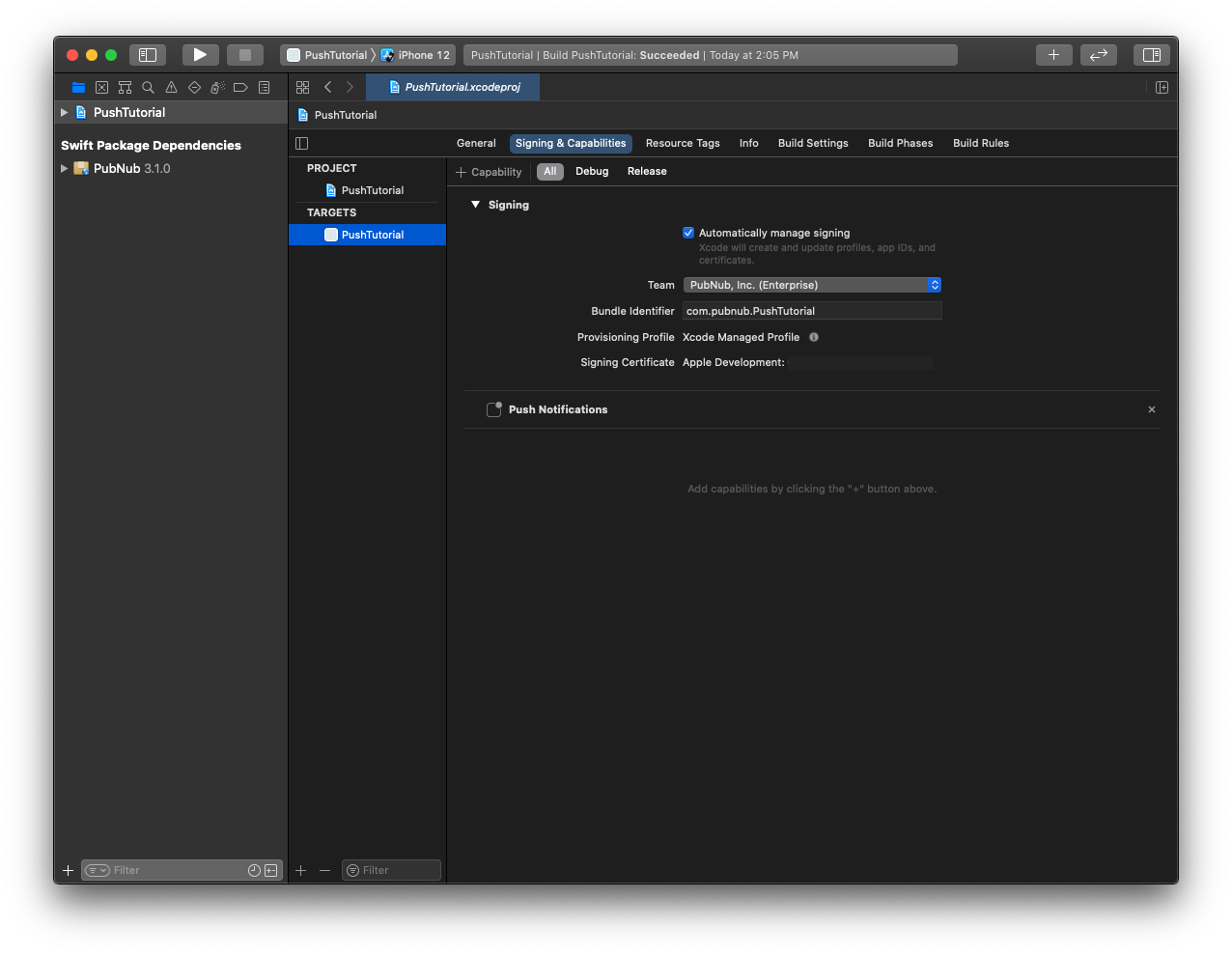Toggle the project and targets list sidebar
The width and height of the screenshot is (1232, 955).
(301, 143)
